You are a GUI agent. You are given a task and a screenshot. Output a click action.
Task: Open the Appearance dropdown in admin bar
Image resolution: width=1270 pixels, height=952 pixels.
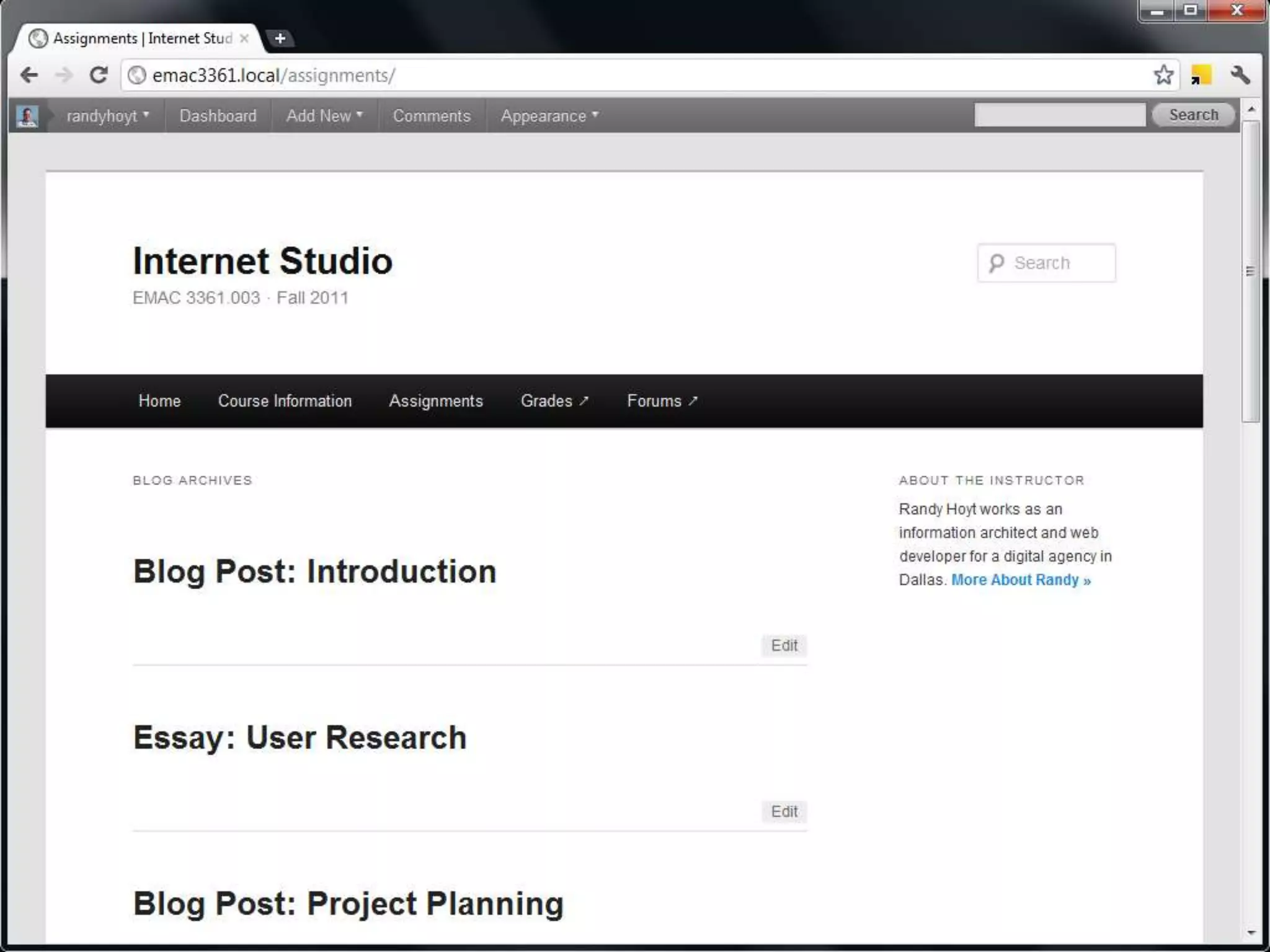(x=549, y=116)
